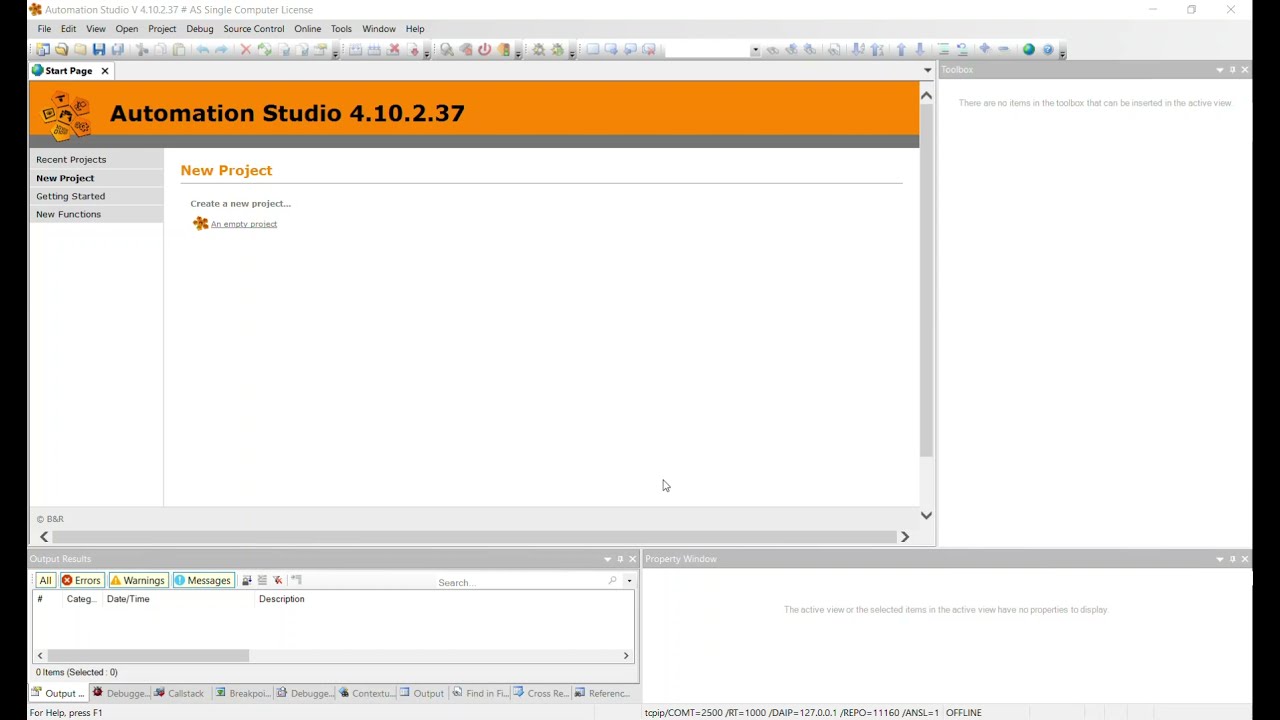Open the Project menu
Screen dimensions: 1280x720
coord(162,29)
